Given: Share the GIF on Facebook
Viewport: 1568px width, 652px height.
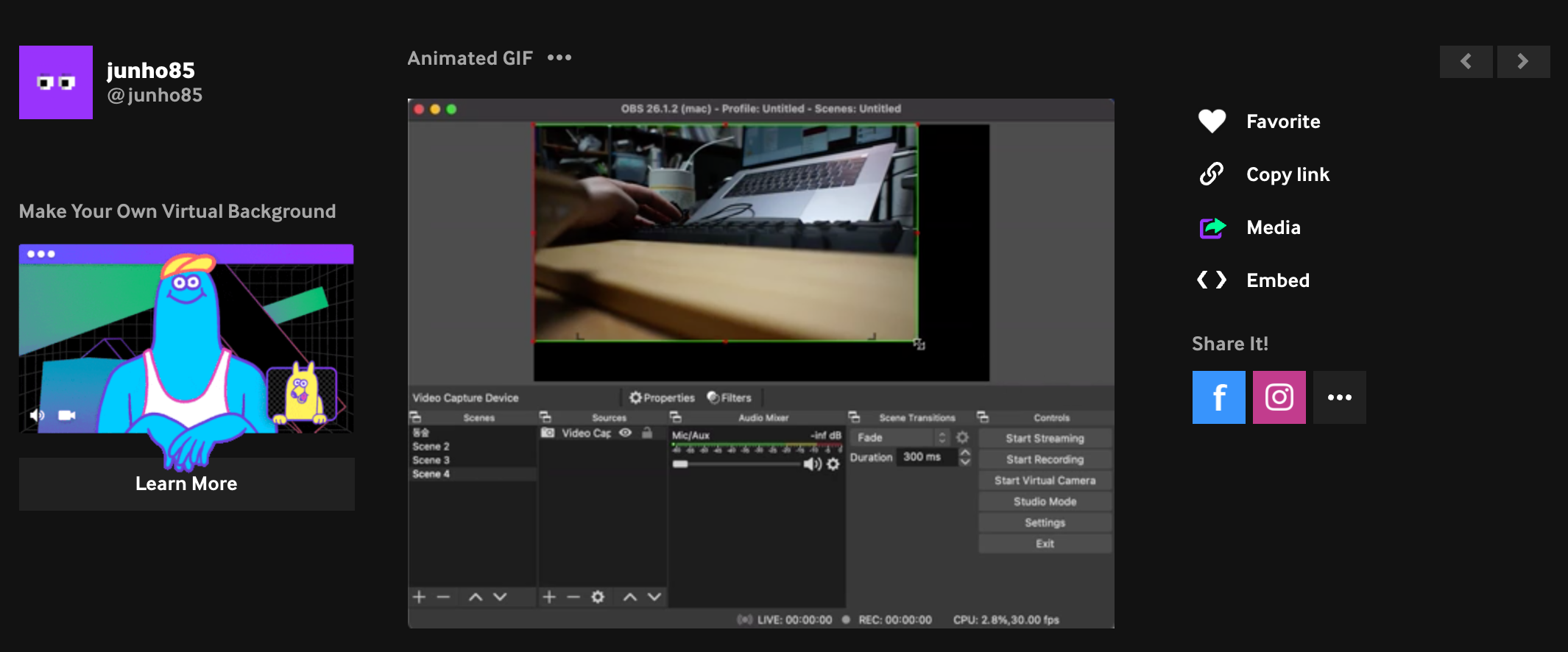Looking at the screenshot, I should coord(1219,397).
